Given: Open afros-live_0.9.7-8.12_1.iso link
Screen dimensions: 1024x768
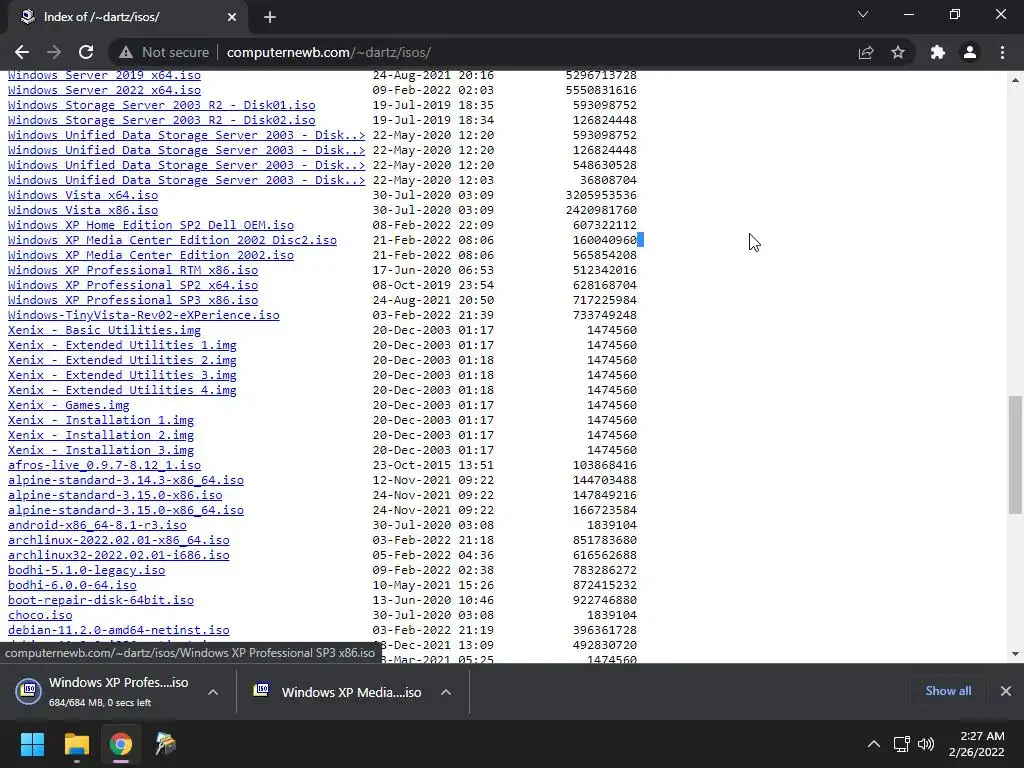Looking at the screenshot, I should coord(104,466).
